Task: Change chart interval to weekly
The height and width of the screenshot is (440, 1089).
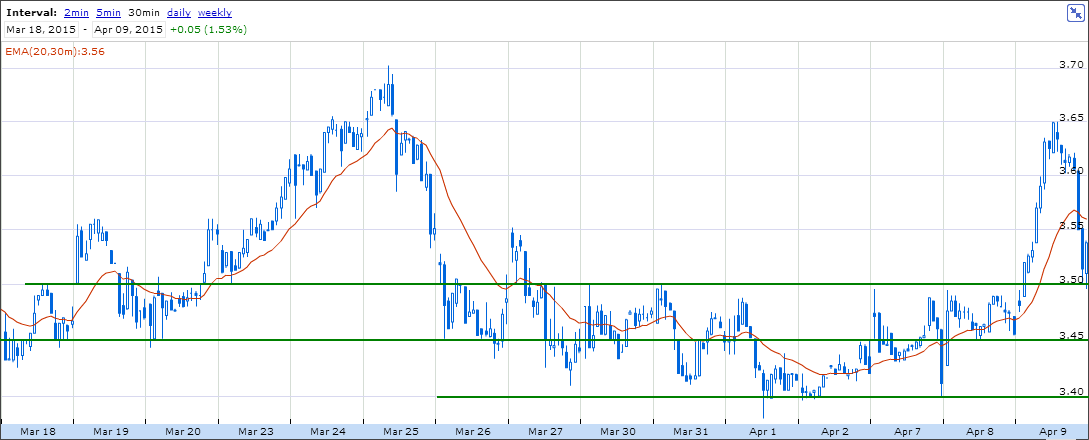Action: pyautogui.click(x=215, y=13)
